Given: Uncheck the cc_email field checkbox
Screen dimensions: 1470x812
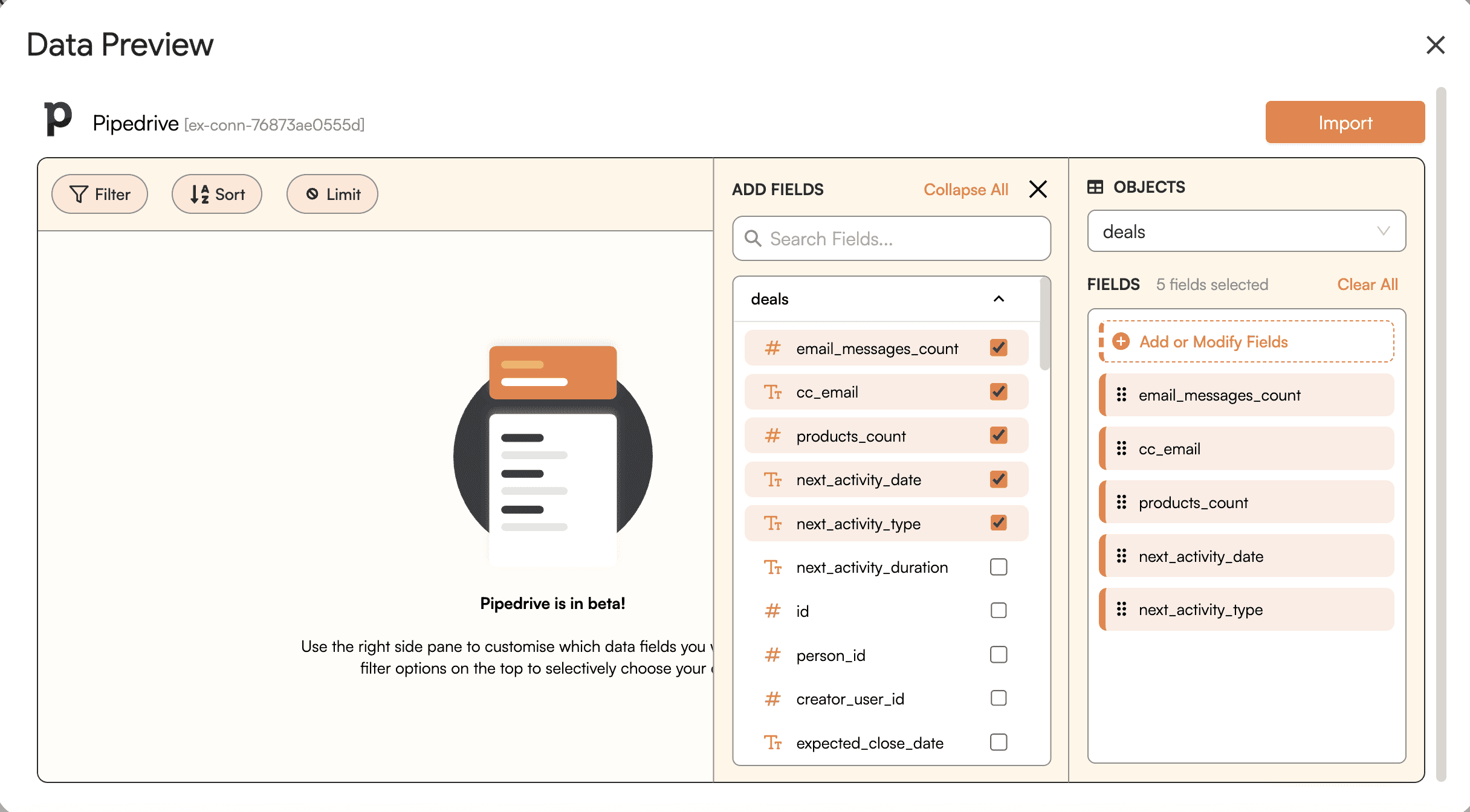Looking at the screenshot, I should coord(999,392).
